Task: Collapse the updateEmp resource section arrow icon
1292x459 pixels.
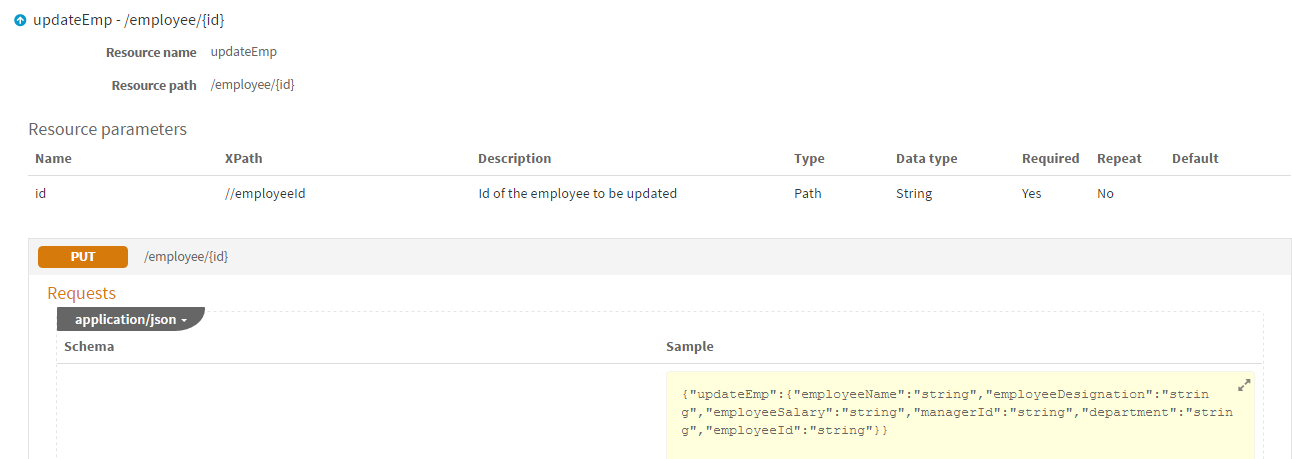Action: [20, 20]
